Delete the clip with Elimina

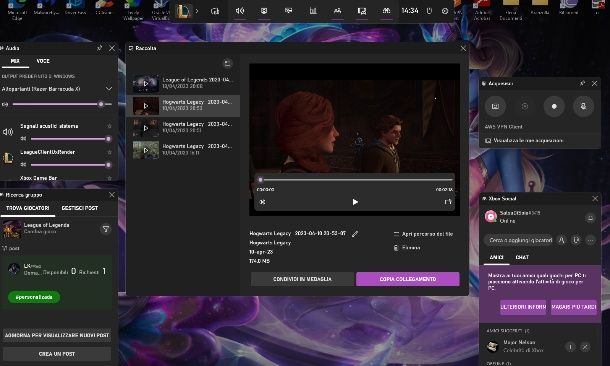(x=407, y=248)
